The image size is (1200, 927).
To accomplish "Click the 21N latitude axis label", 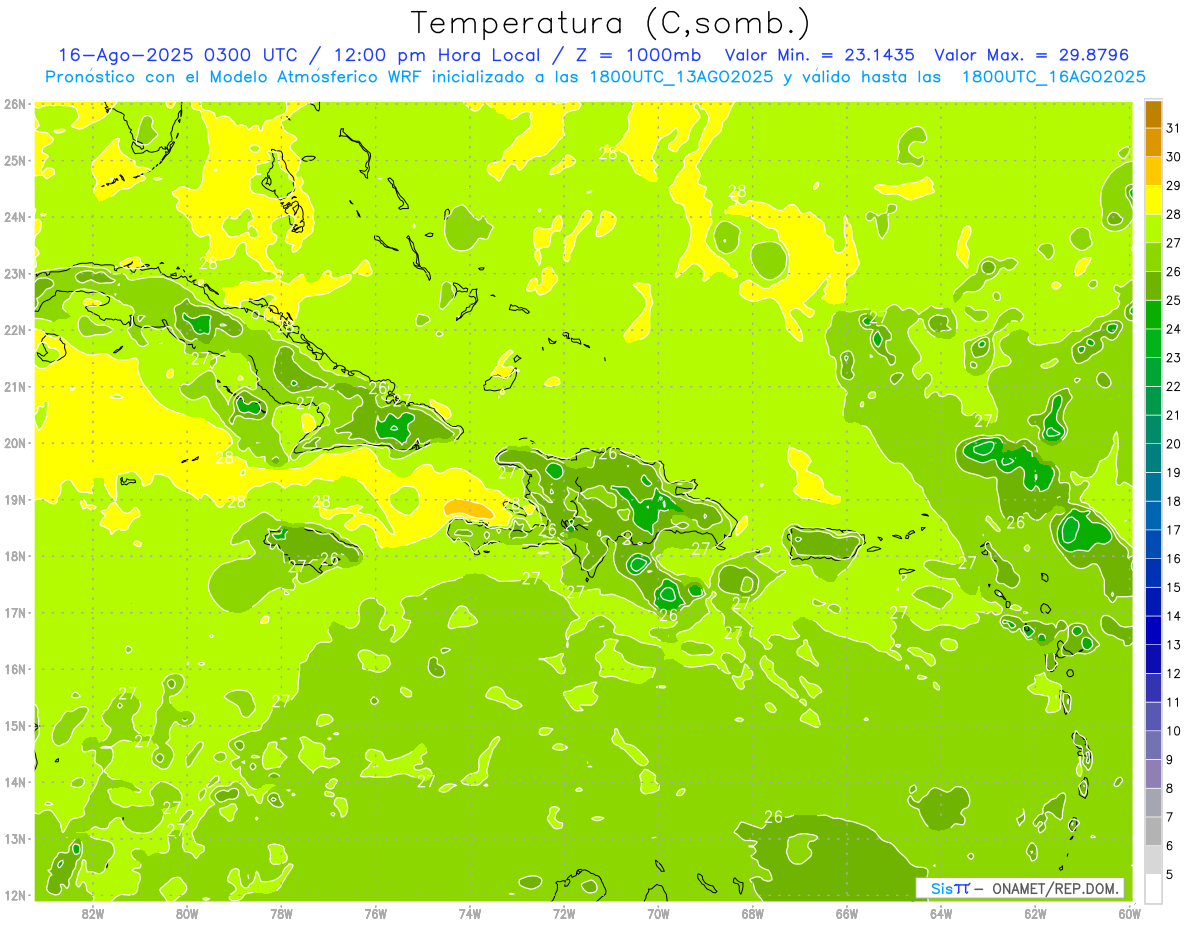I will point(14,386).
